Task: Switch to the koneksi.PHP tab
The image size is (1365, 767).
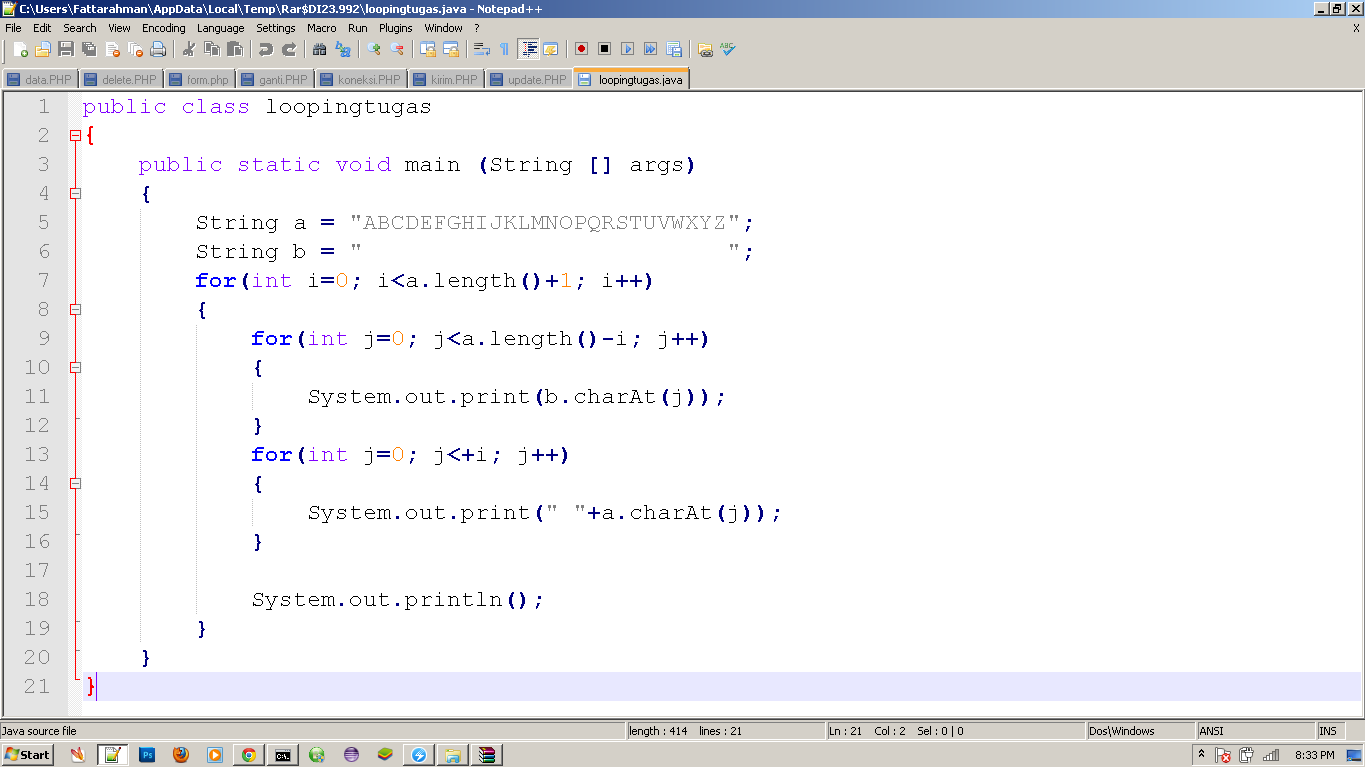Action: [x=360, y=79]
